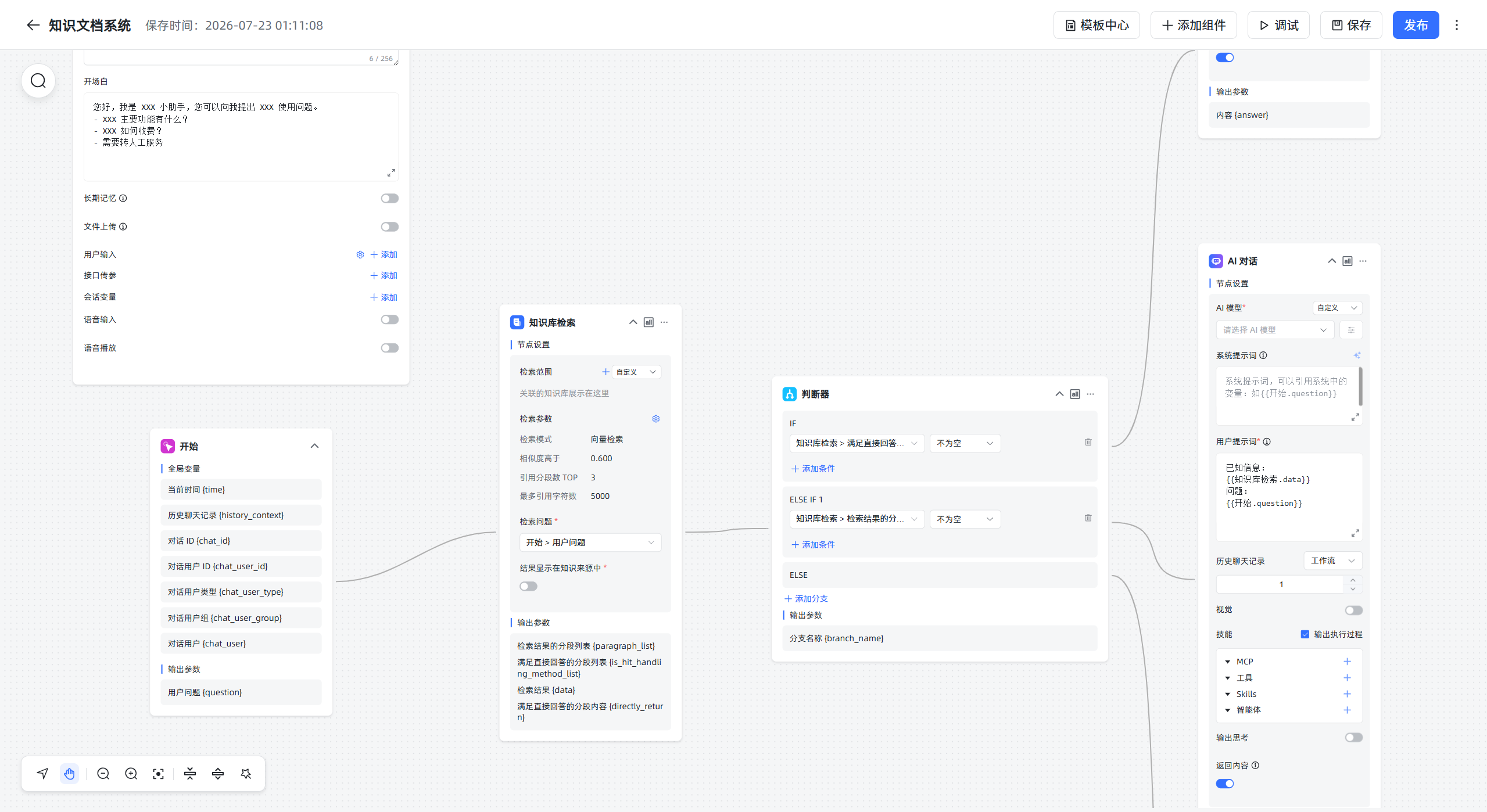Open AI model parameter settings icon
The width and height of the screenshot is (1487, 812).
click(x=1352, y=330)
